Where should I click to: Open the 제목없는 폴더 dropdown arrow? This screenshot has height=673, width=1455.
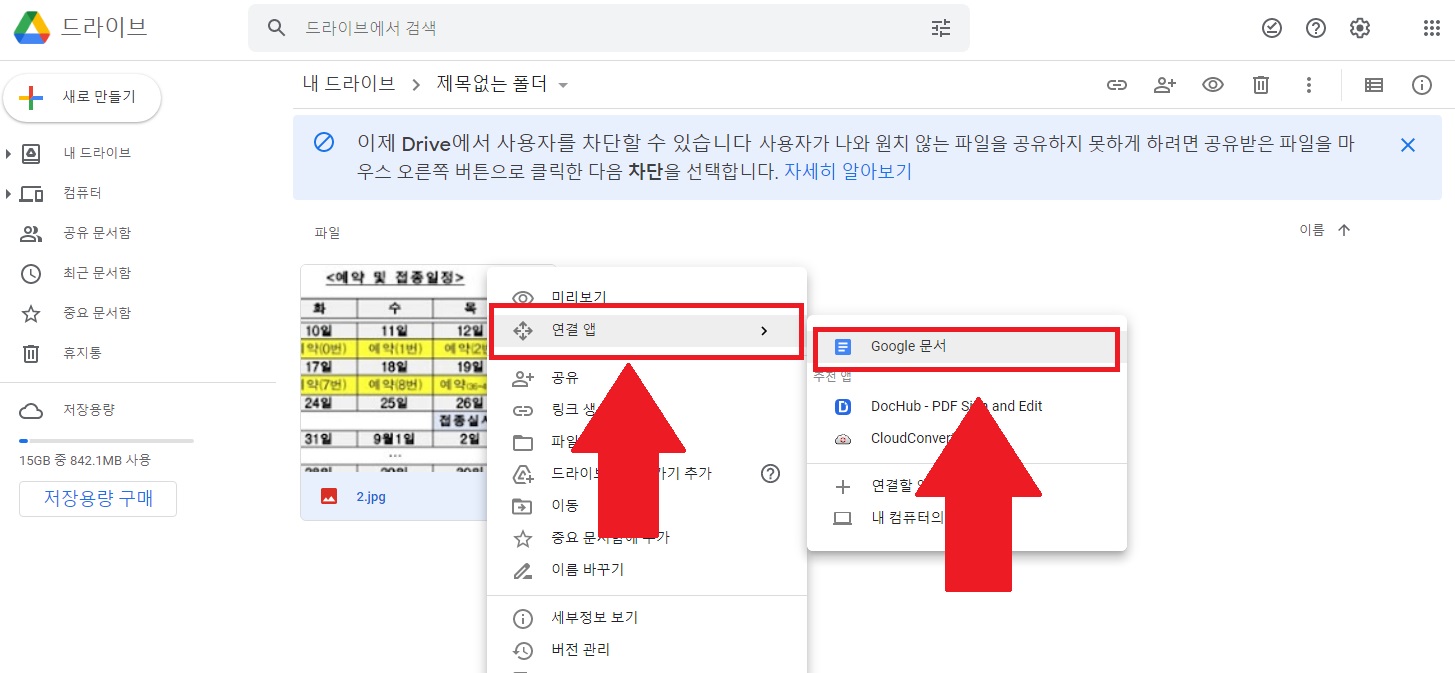coord(563,85)
